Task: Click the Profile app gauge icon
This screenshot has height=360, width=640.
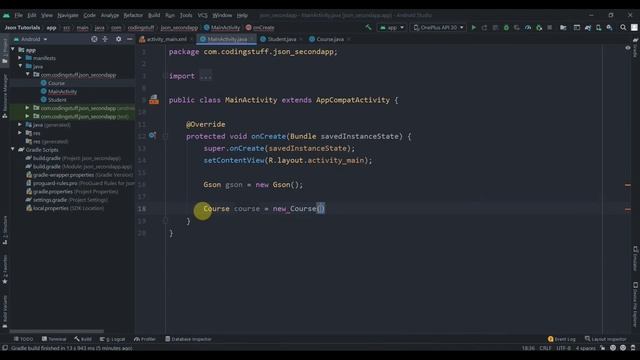Action: click(528, 27)
